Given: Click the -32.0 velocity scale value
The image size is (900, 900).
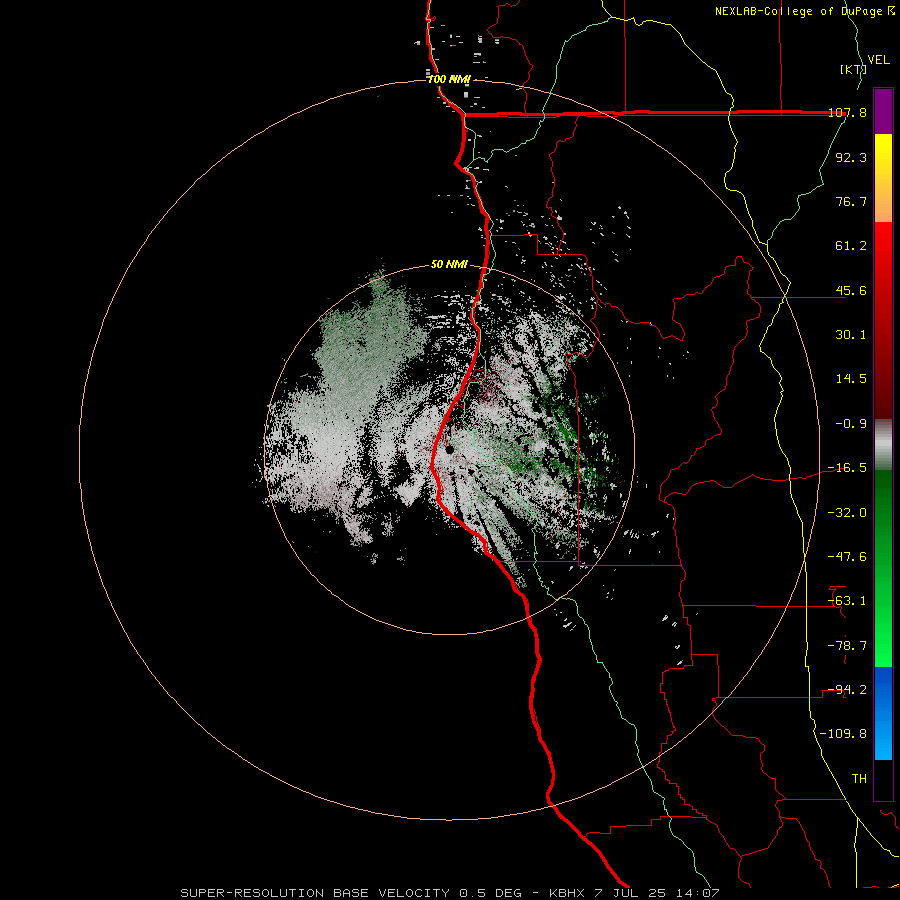Looking at the screenshot, I should point(847,513).
